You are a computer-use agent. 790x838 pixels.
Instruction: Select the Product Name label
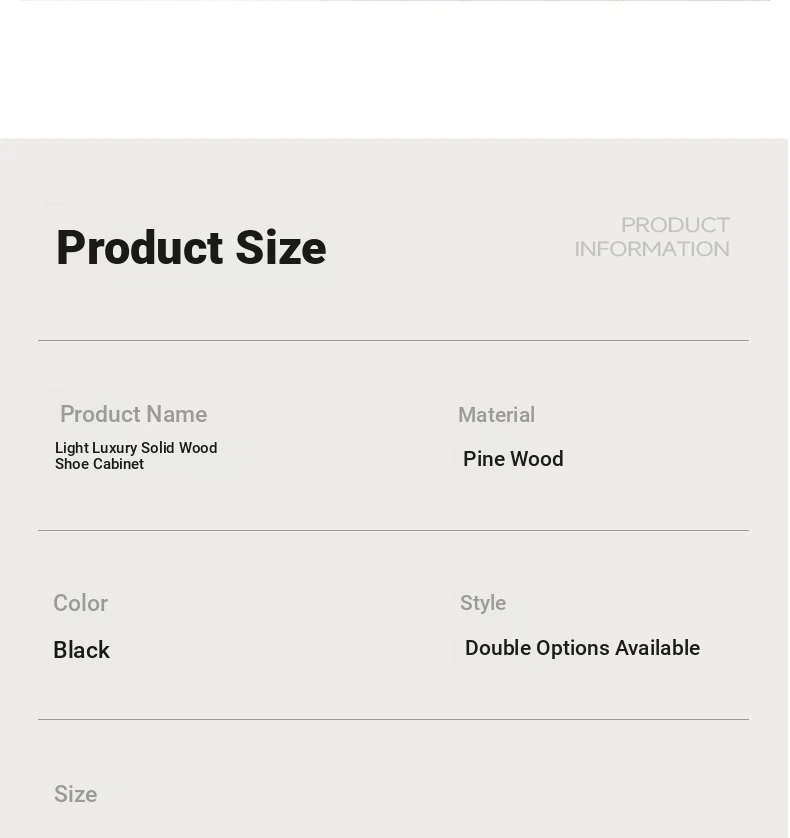click(134, 414)
